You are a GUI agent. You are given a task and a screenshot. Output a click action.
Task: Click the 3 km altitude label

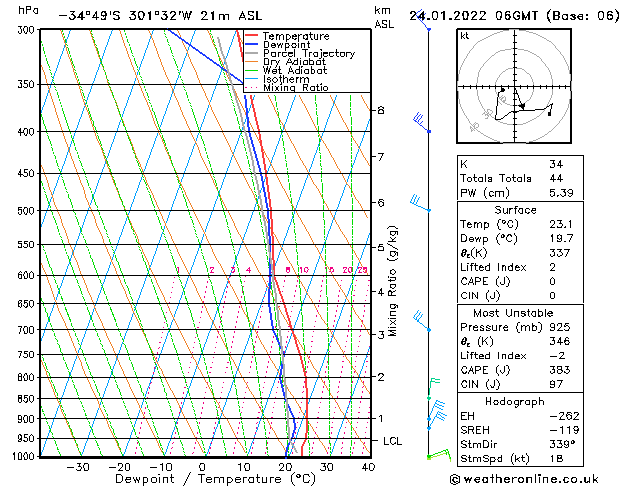coord(381,334)
